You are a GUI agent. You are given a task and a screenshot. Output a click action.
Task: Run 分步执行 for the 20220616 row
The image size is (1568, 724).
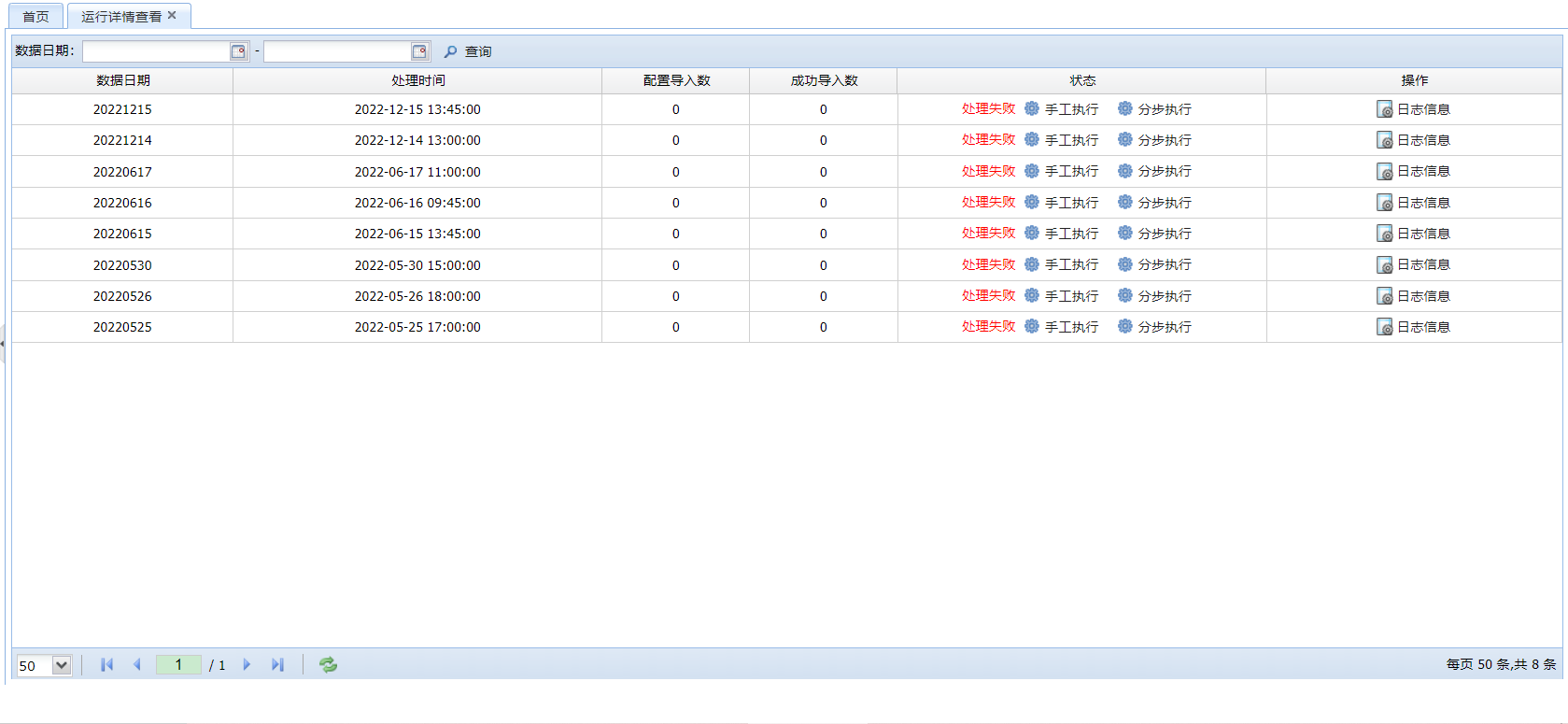[1154, 203]
